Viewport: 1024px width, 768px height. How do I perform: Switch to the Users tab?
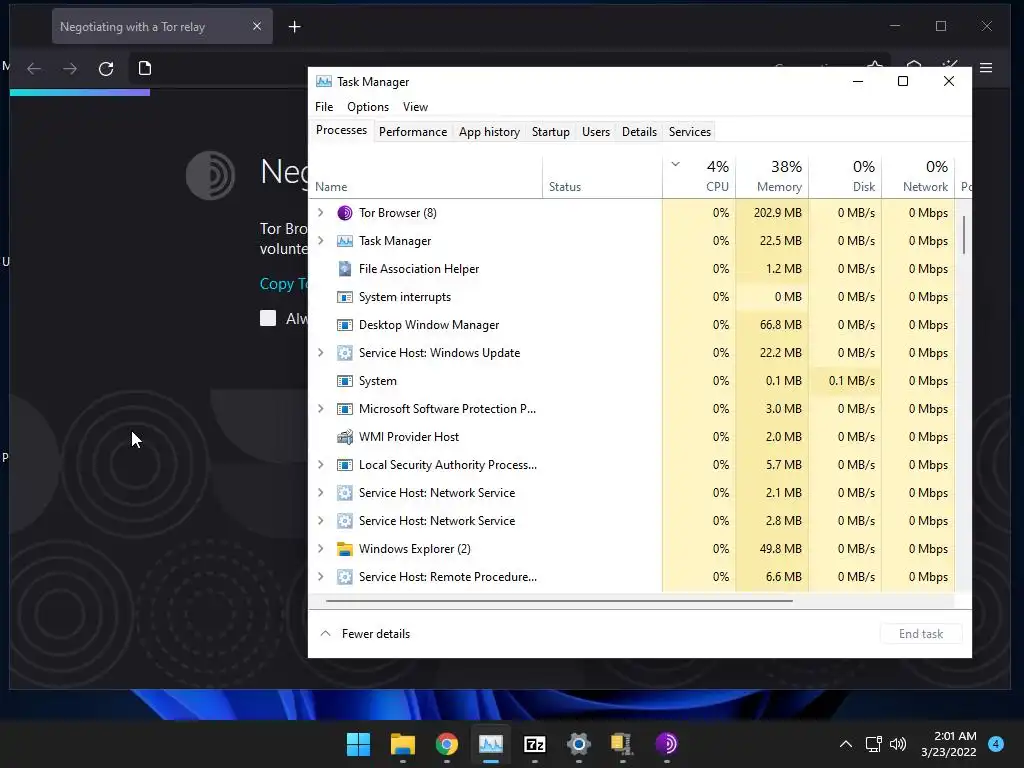[x=596, y=132]
